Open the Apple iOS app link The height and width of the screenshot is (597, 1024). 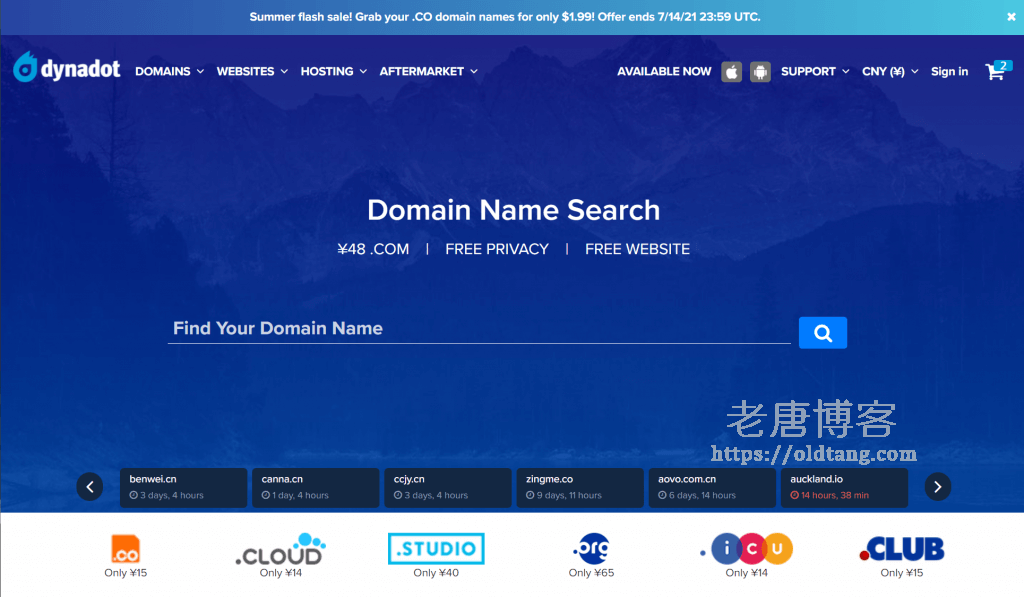732,72
